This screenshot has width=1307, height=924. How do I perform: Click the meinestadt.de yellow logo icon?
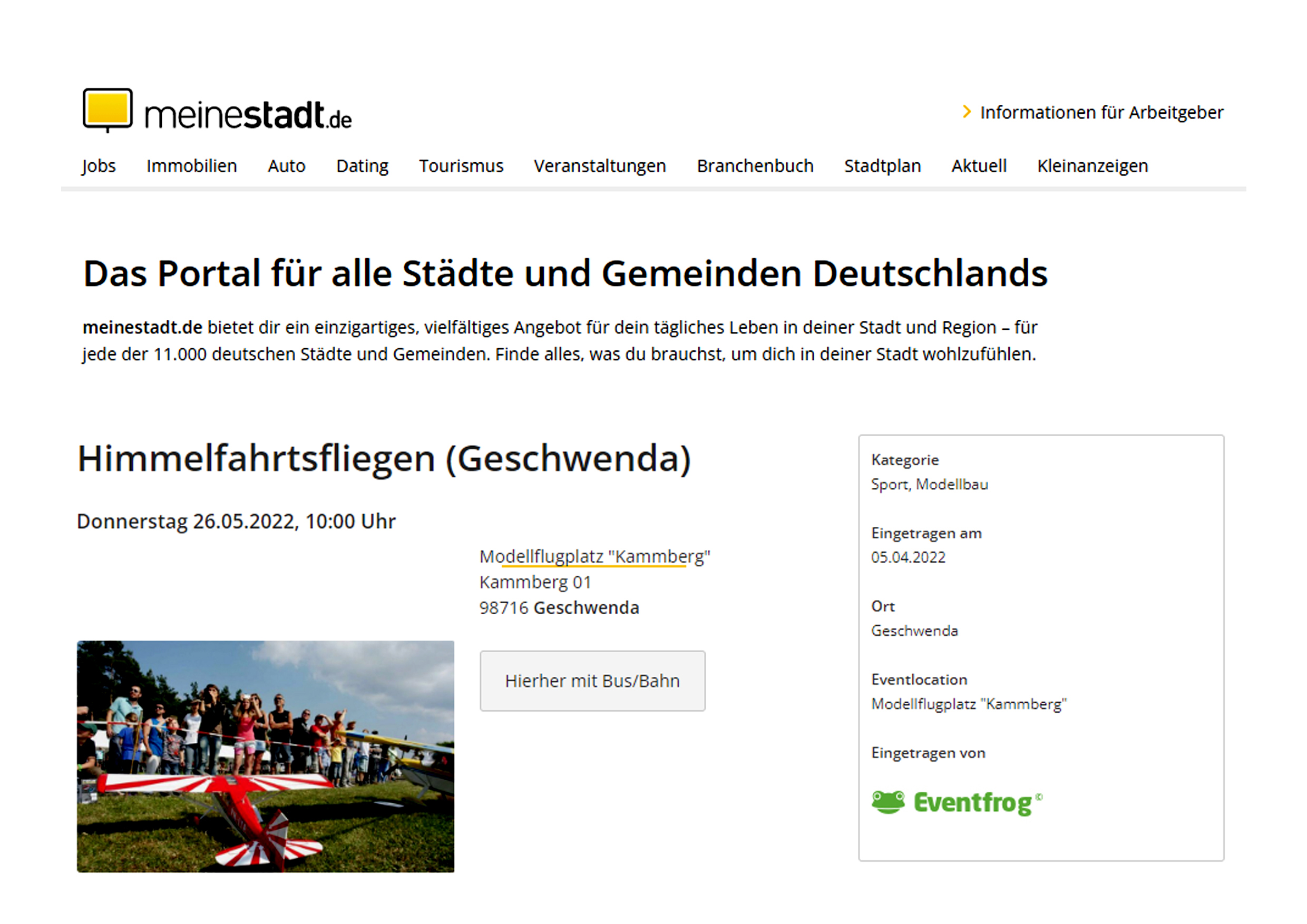click(107, 109)
